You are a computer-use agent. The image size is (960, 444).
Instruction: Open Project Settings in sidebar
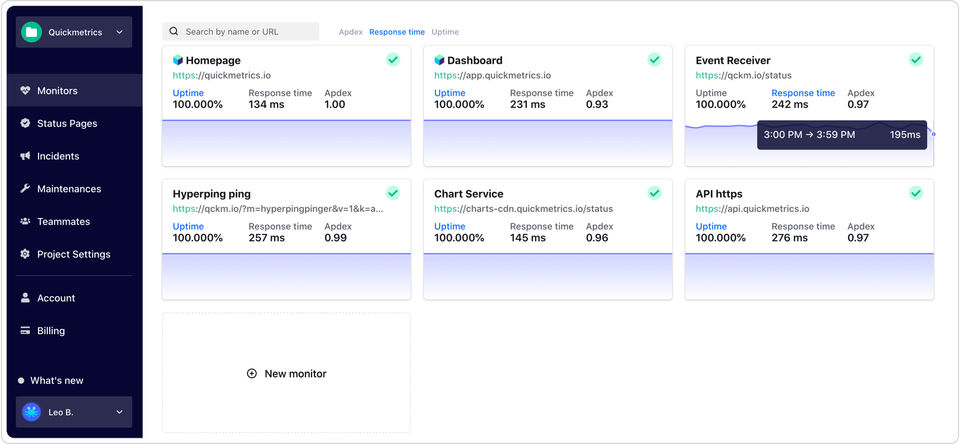[74, 254]
